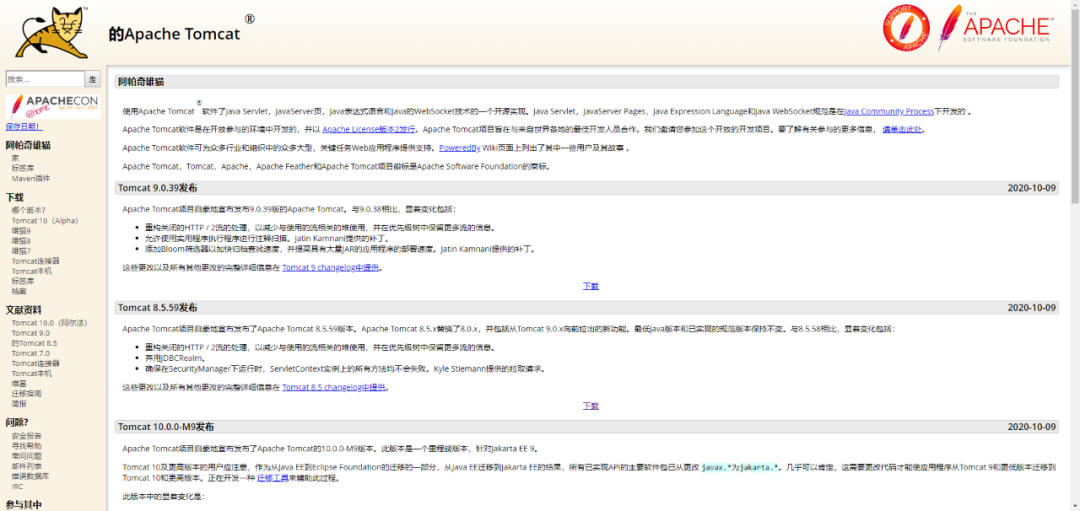Open the 维基 wiki link
The image size is (1080, 511).
(19, 384)
